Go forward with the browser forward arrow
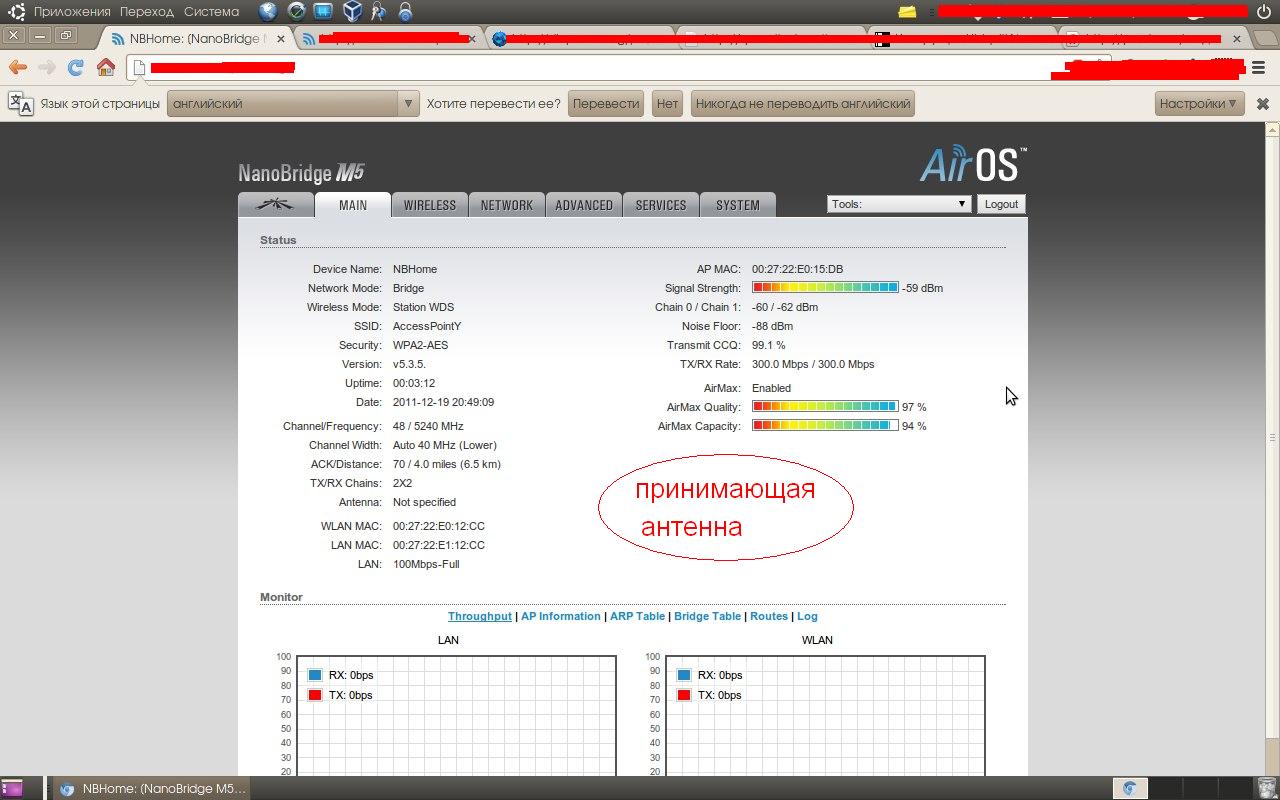1280x800 pixels. pyautogui.click(x=46, y=67)
